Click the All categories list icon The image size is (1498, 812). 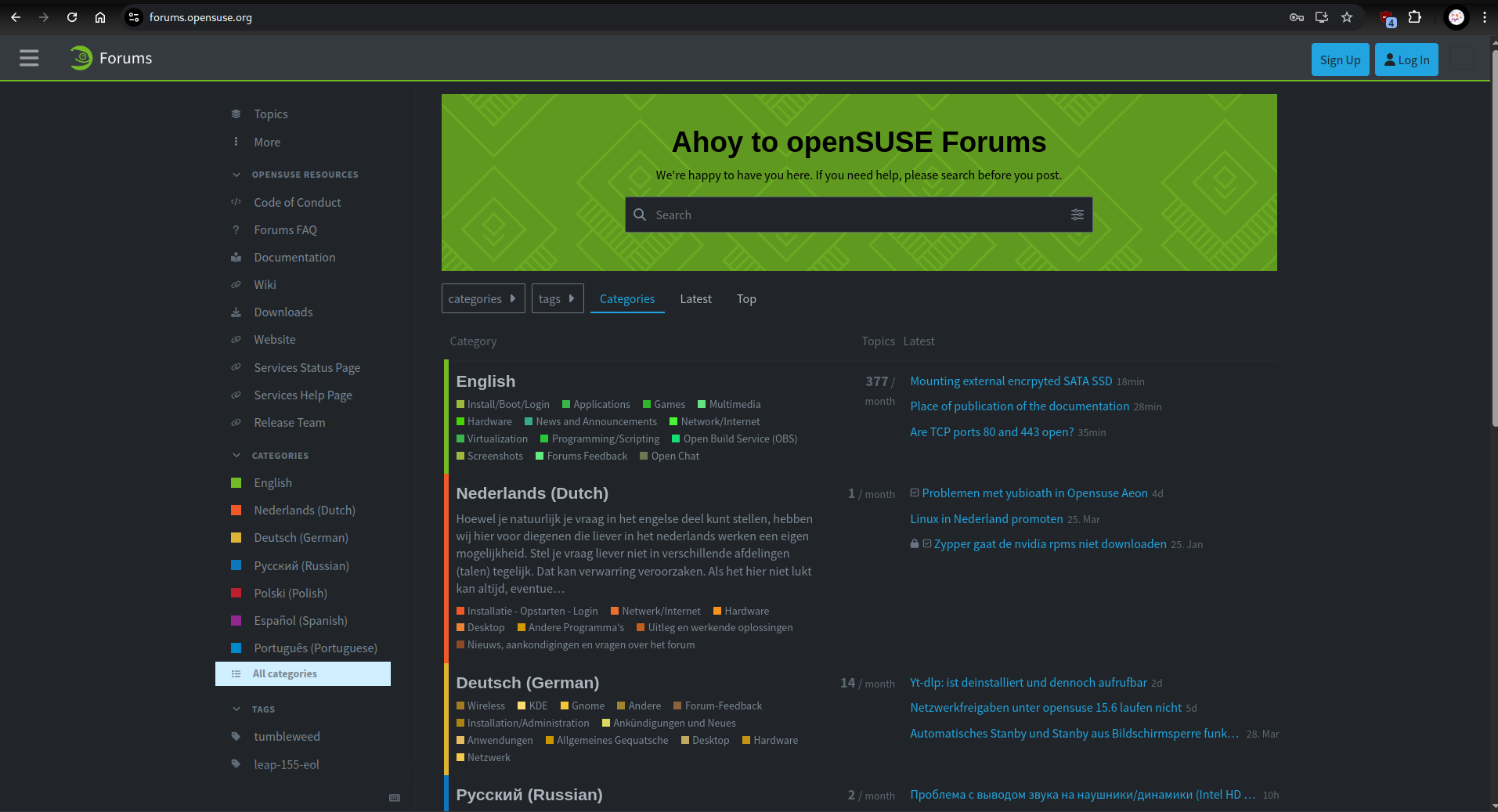(x=236, y=673)
